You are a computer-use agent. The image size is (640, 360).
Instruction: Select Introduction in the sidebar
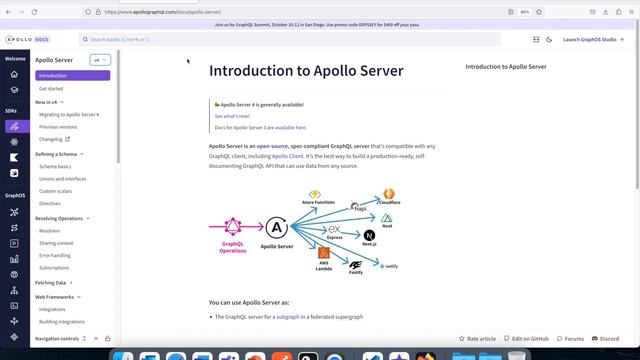click(x=73, y=76)
